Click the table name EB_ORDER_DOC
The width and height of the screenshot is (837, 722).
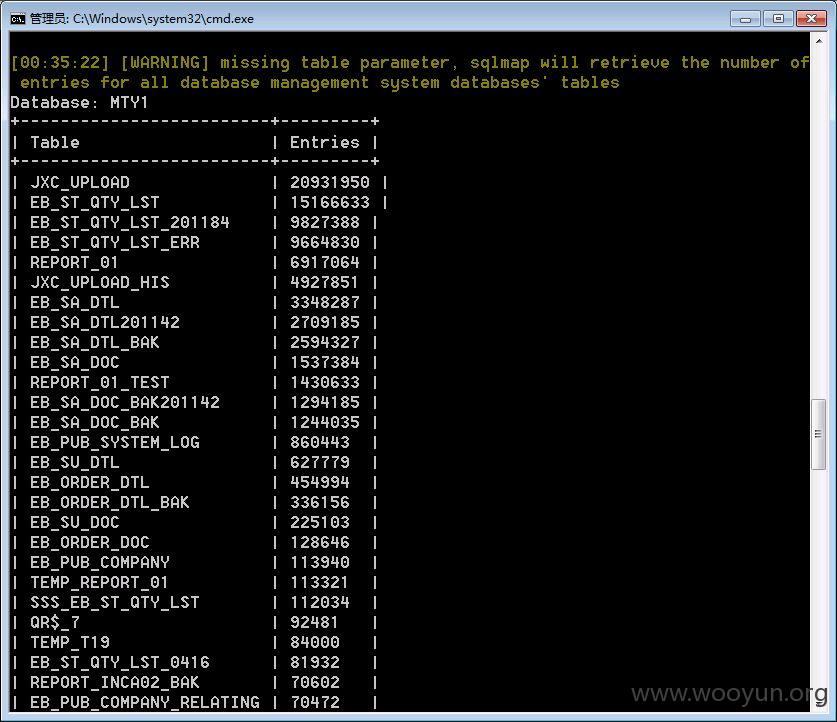[90, 542]
